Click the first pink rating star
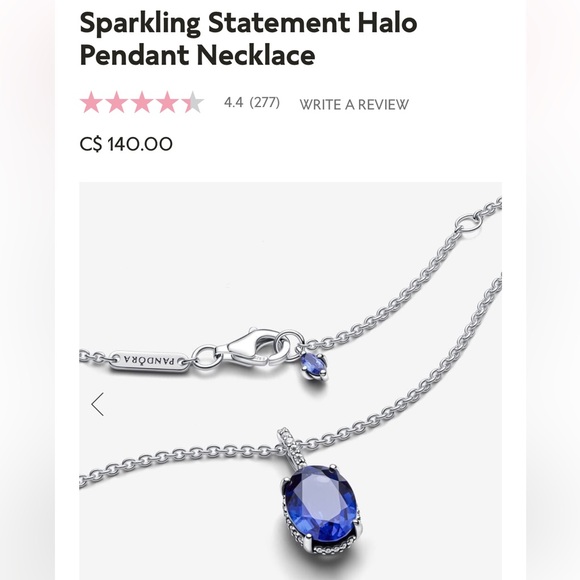580x580 pixels. (91, 102)
